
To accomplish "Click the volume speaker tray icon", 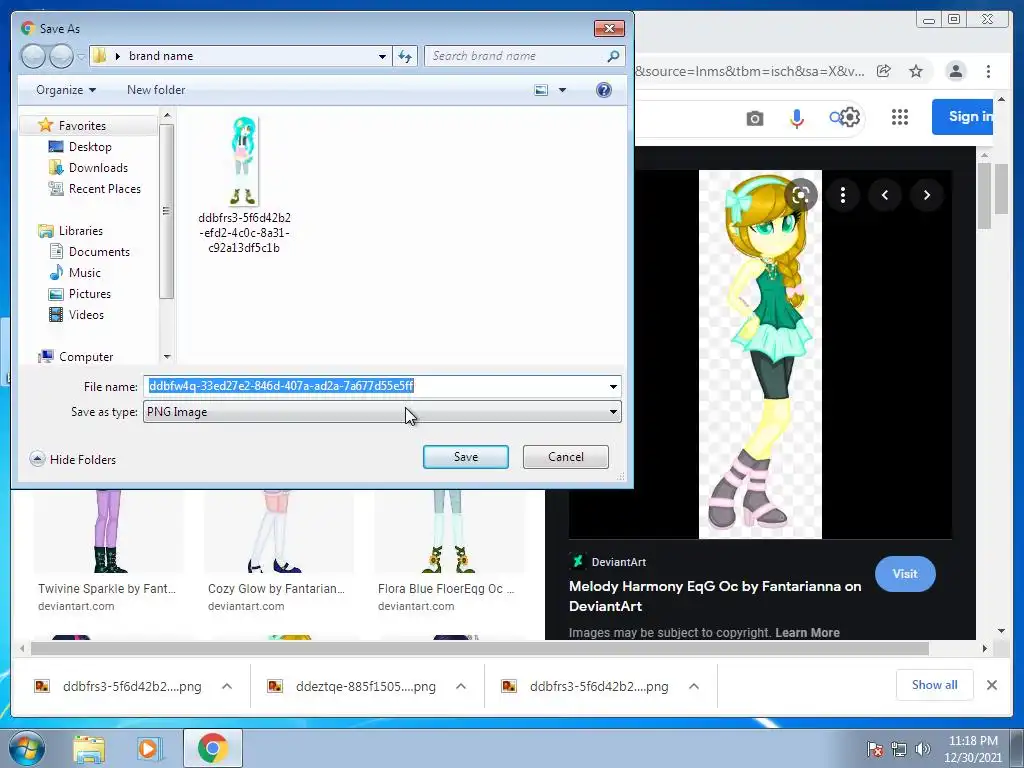I will pos(922,749).
